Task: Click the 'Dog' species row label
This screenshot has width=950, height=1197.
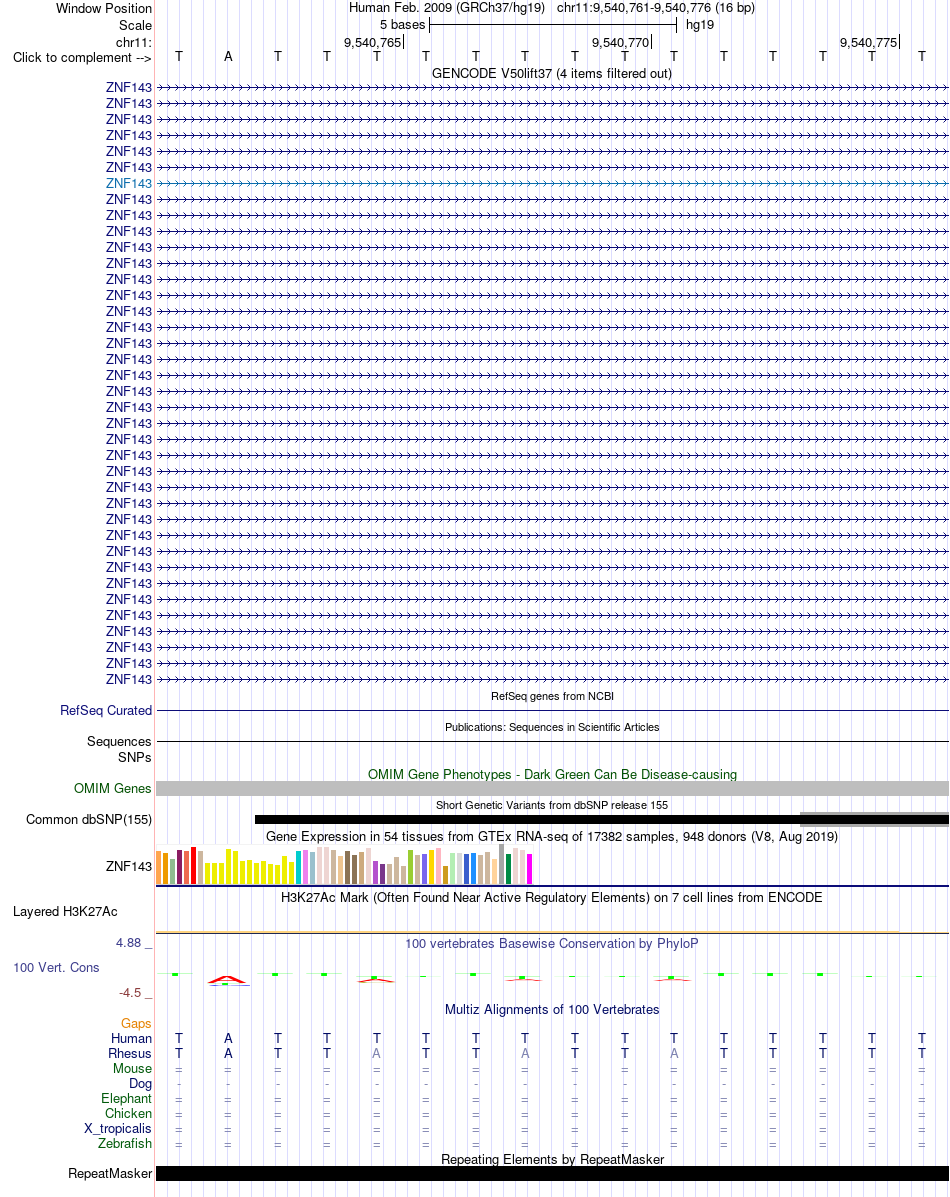Action: [141, 1084]
